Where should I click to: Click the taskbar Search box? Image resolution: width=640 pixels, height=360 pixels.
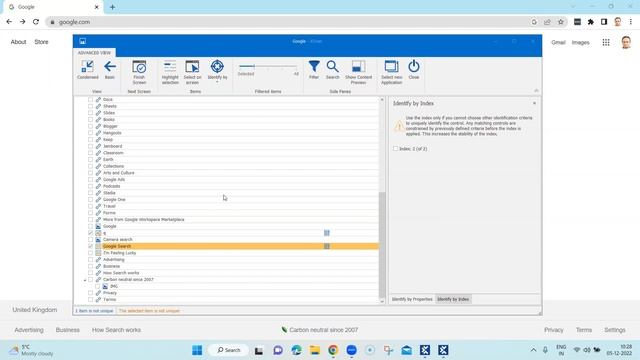click(228, 350)
